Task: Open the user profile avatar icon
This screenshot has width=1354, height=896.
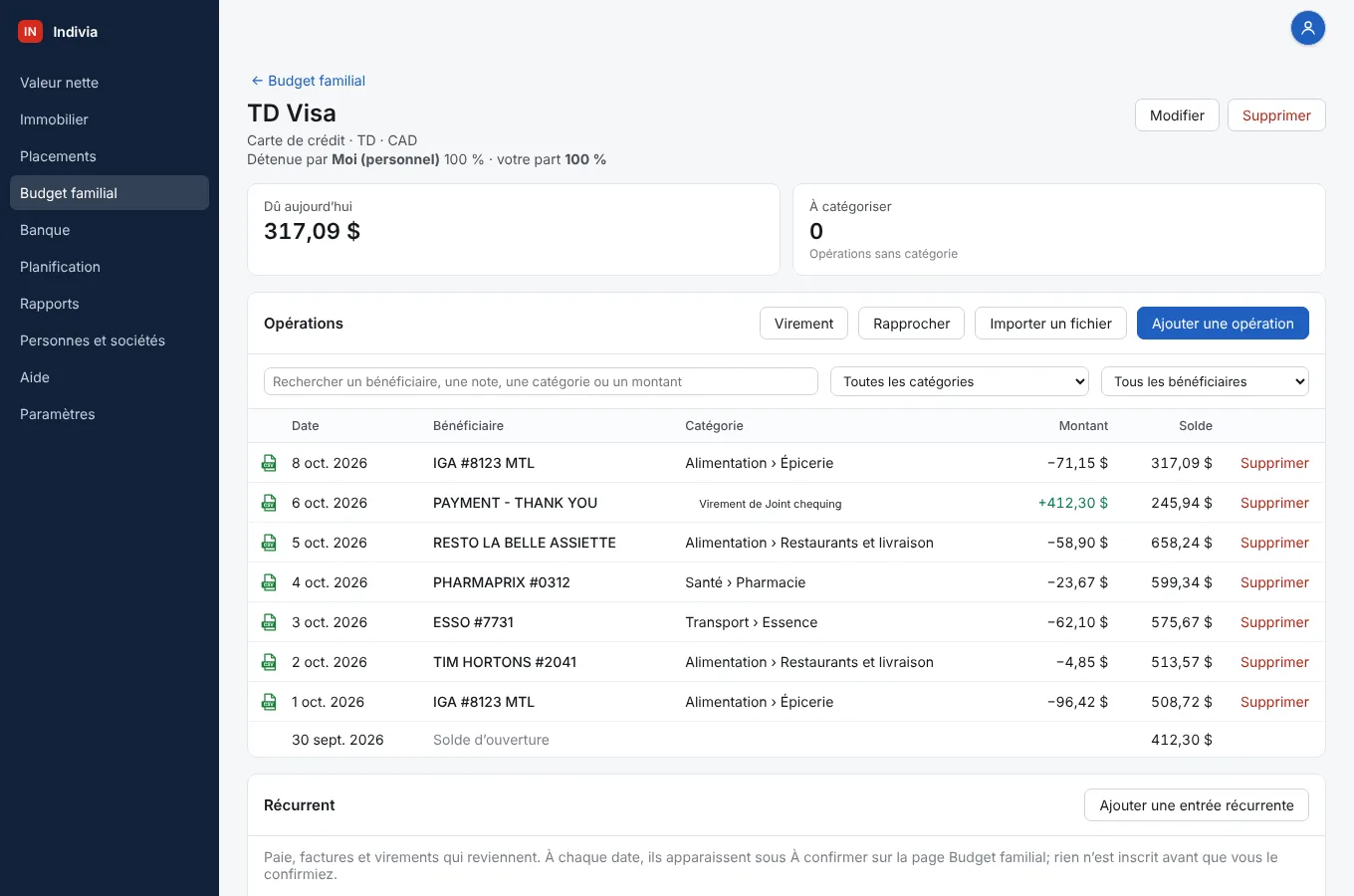Action: [1308, 28]
